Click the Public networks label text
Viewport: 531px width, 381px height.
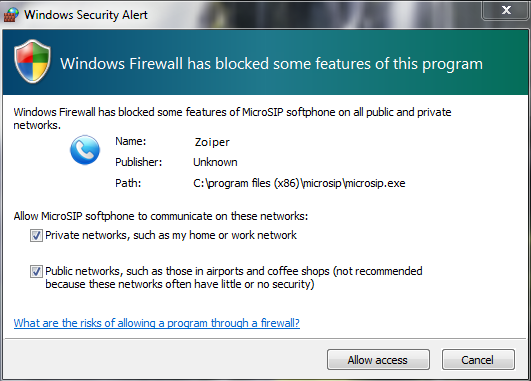(x=234, y=277)
